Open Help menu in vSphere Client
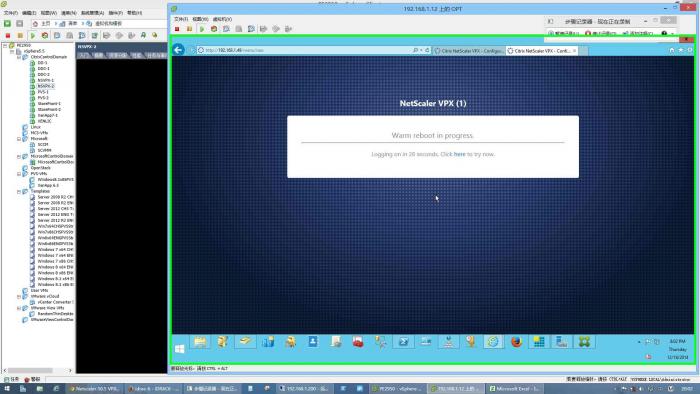The width and height of the screenshot is (700, 394). 134,13
